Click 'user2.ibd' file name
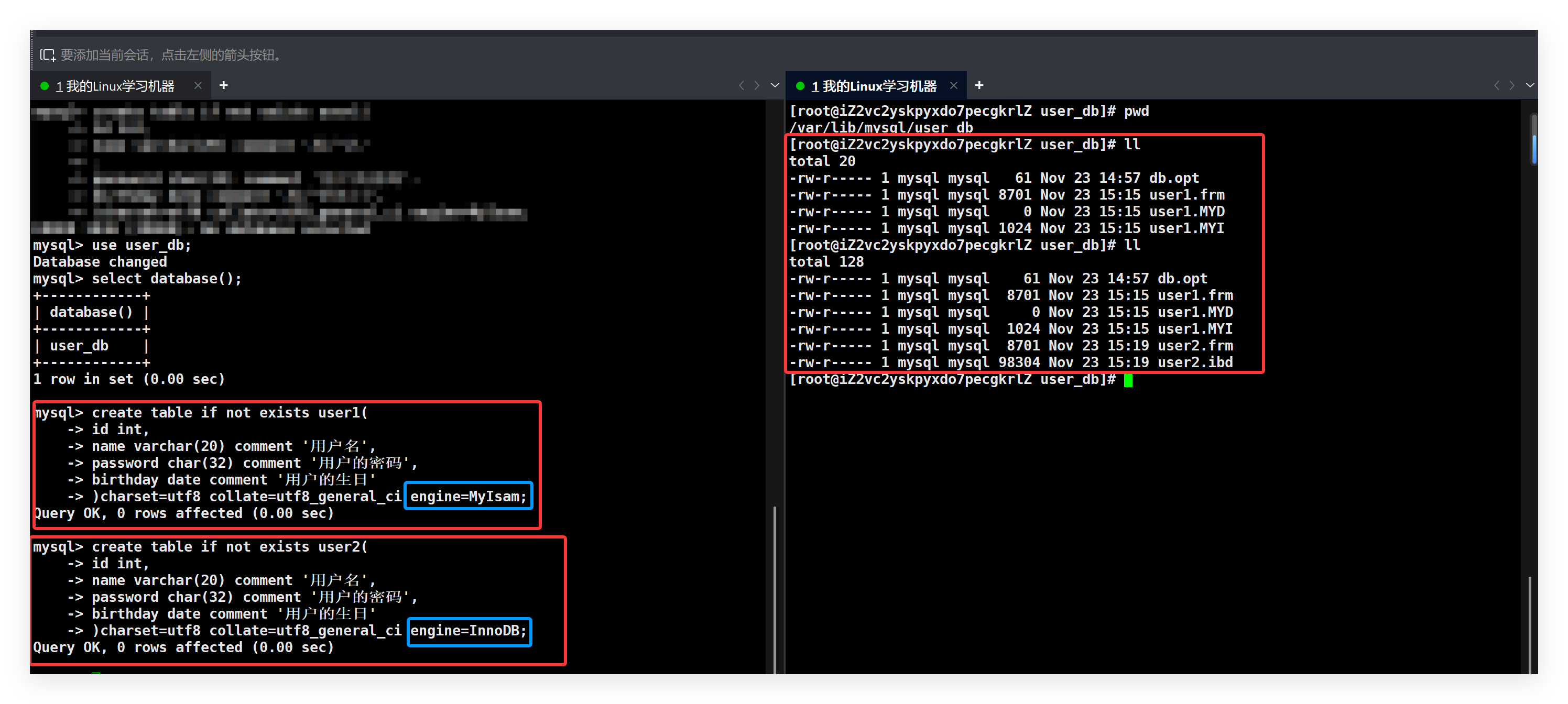Screen dimensions: 1568x704 1195,362
